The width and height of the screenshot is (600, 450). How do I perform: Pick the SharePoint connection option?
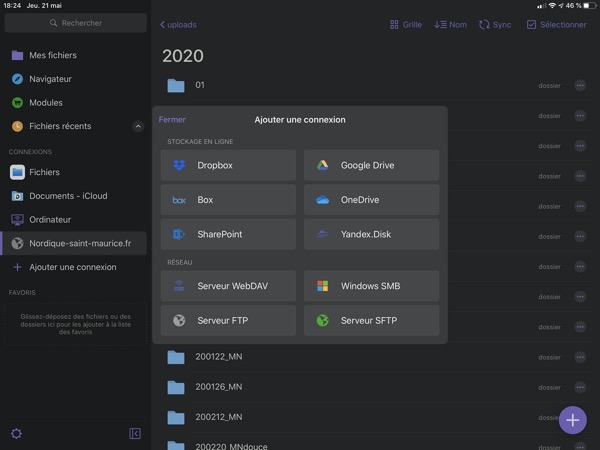point(228,234)
